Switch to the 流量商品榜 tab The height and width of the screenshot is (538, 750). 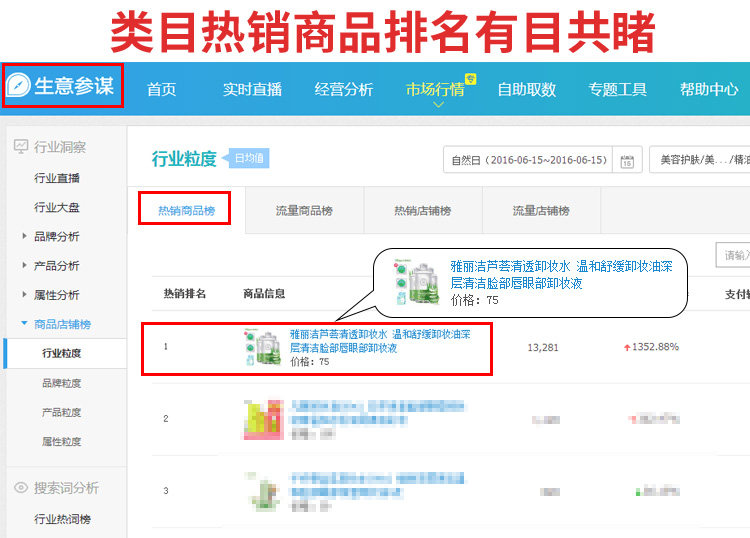[304, 210]
